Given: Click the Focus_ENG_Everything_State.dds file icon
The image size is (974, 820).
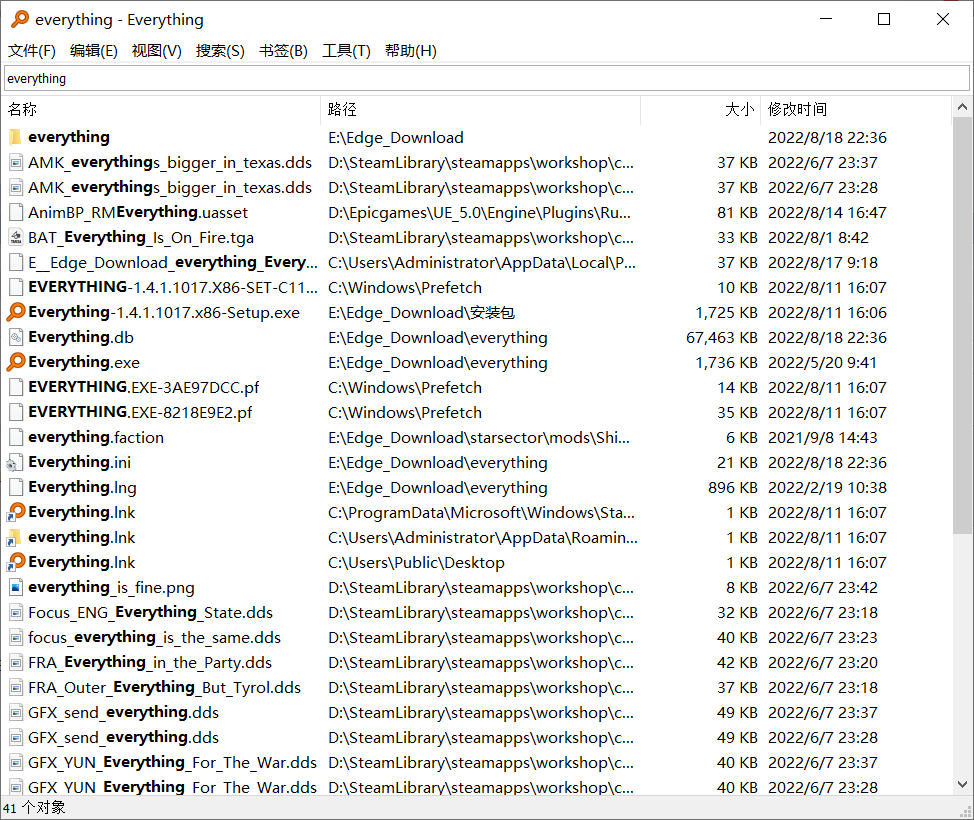Looking at the screenshot, I should 16,613.
